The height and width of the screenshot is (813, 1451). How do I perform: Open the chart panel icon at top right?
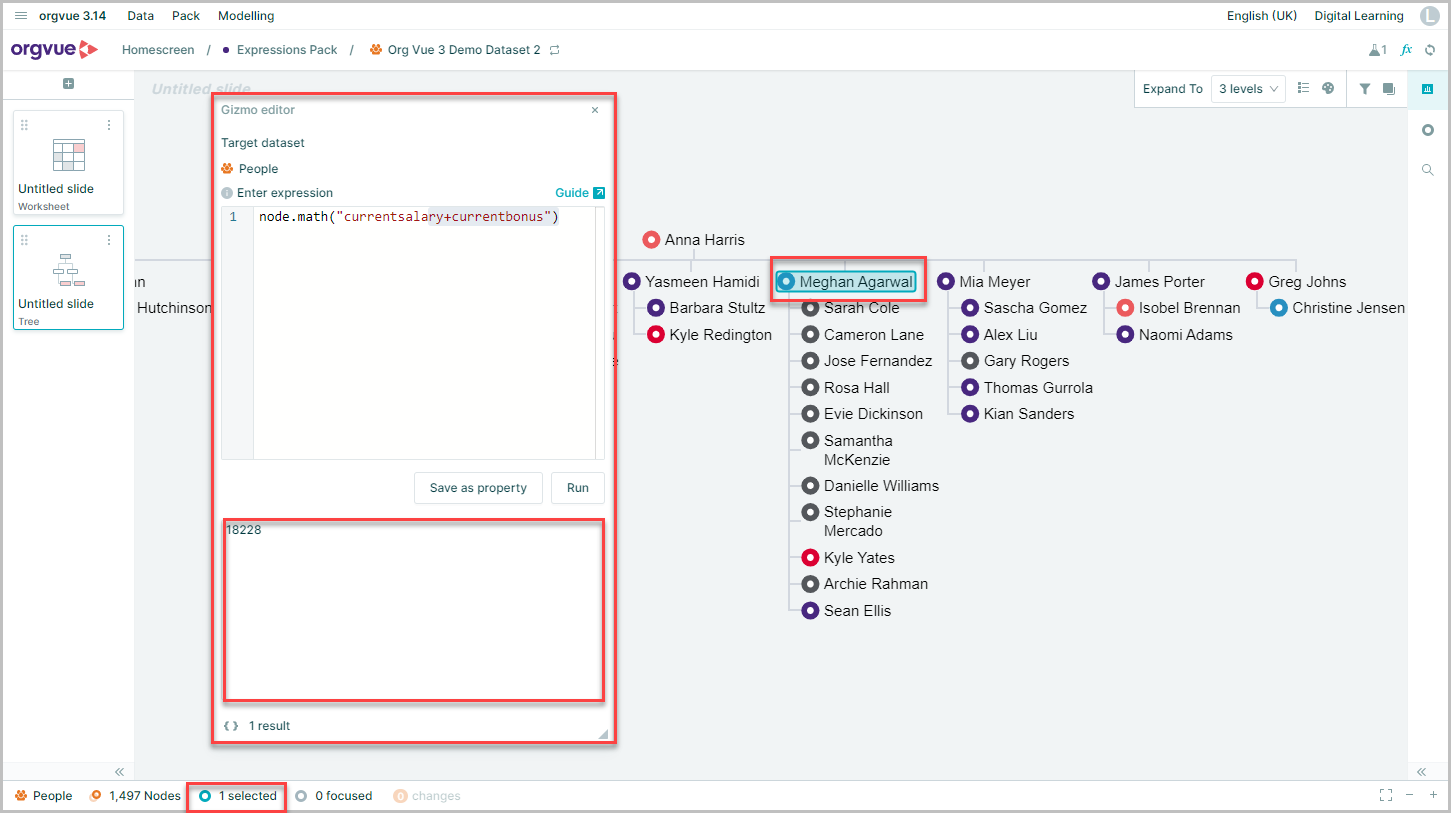click(1427, 89)
